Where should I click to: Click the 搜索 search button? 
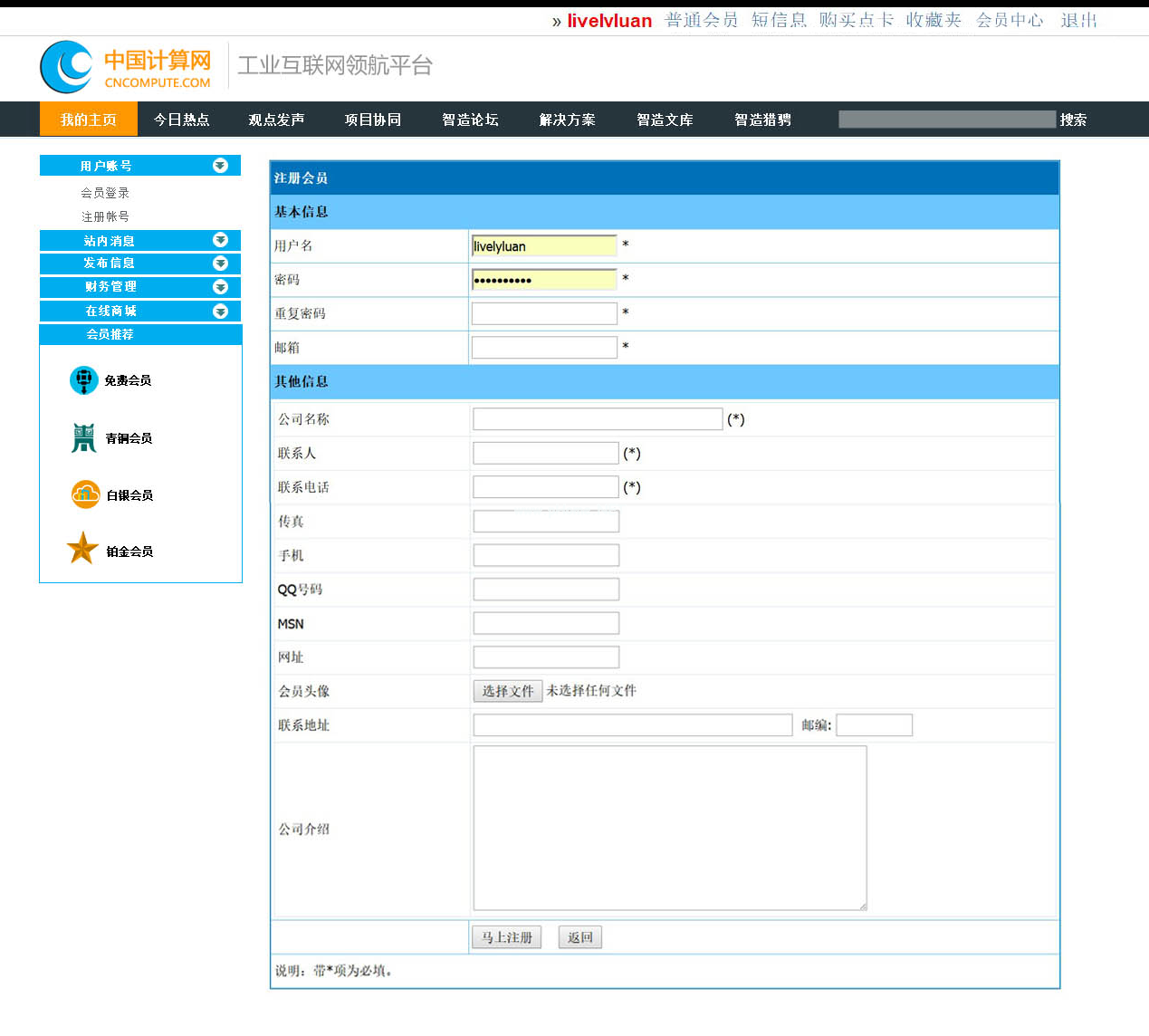coord(1073,120)
